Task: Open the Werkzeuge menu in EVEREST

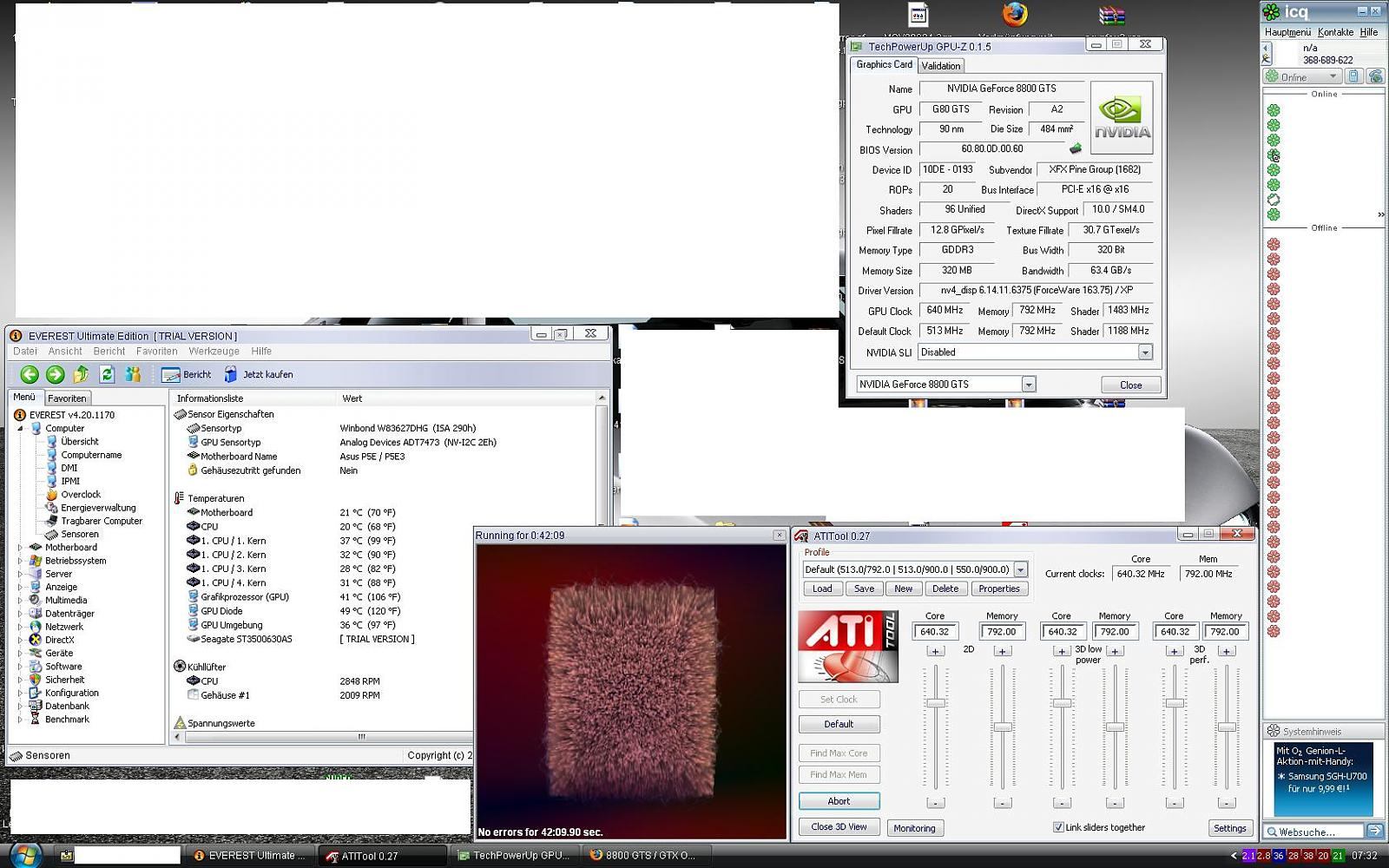Action: click(214, 352)
